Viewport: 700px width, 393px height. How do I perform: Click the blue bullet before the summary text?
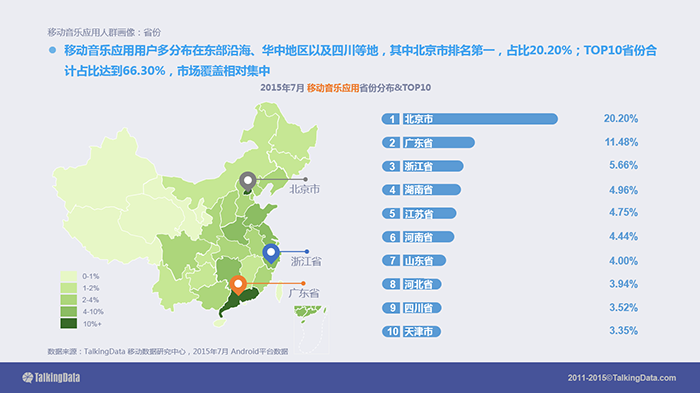53,50
